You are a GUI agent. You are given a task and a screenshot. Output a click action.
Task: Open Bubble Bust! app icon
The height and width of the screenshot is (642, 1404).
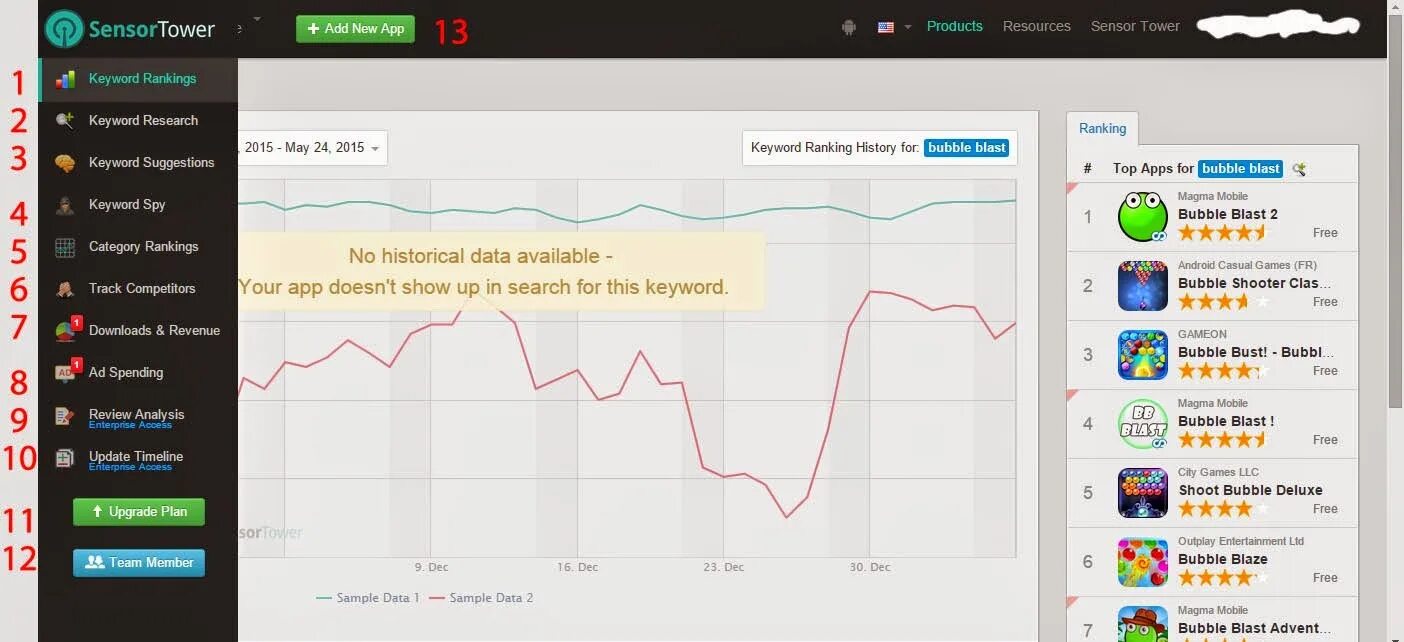[1143, 355]
